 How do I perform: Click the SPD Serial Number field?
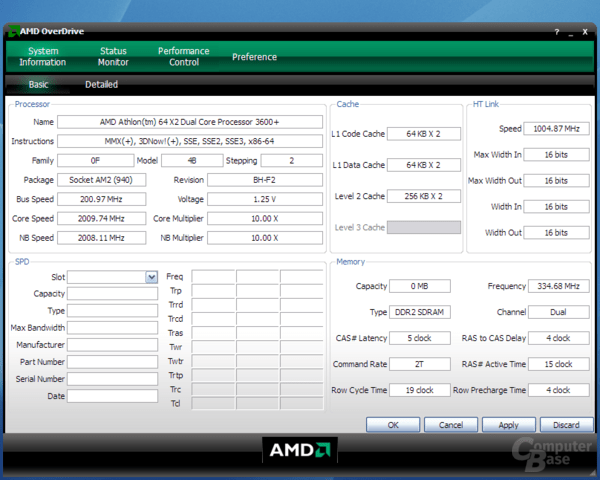click(112, 379)
